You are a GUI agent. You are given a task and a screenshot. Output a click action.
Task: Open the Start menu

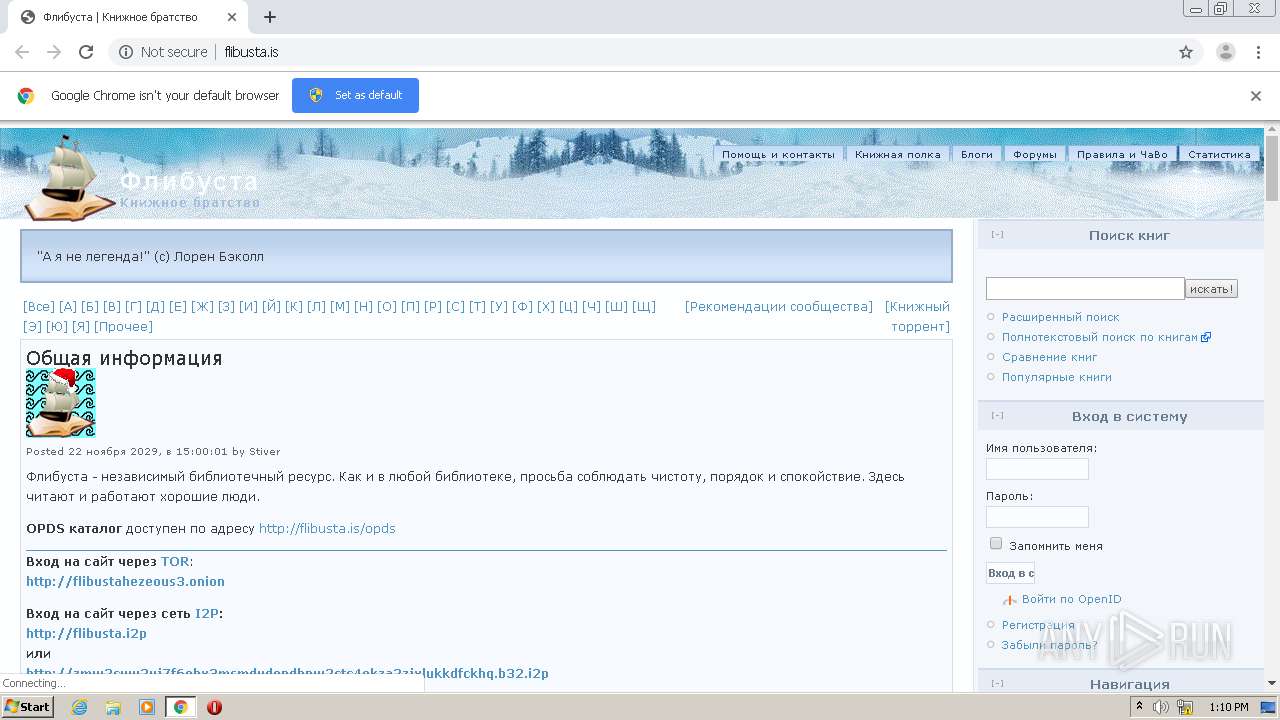coord(28,707)
